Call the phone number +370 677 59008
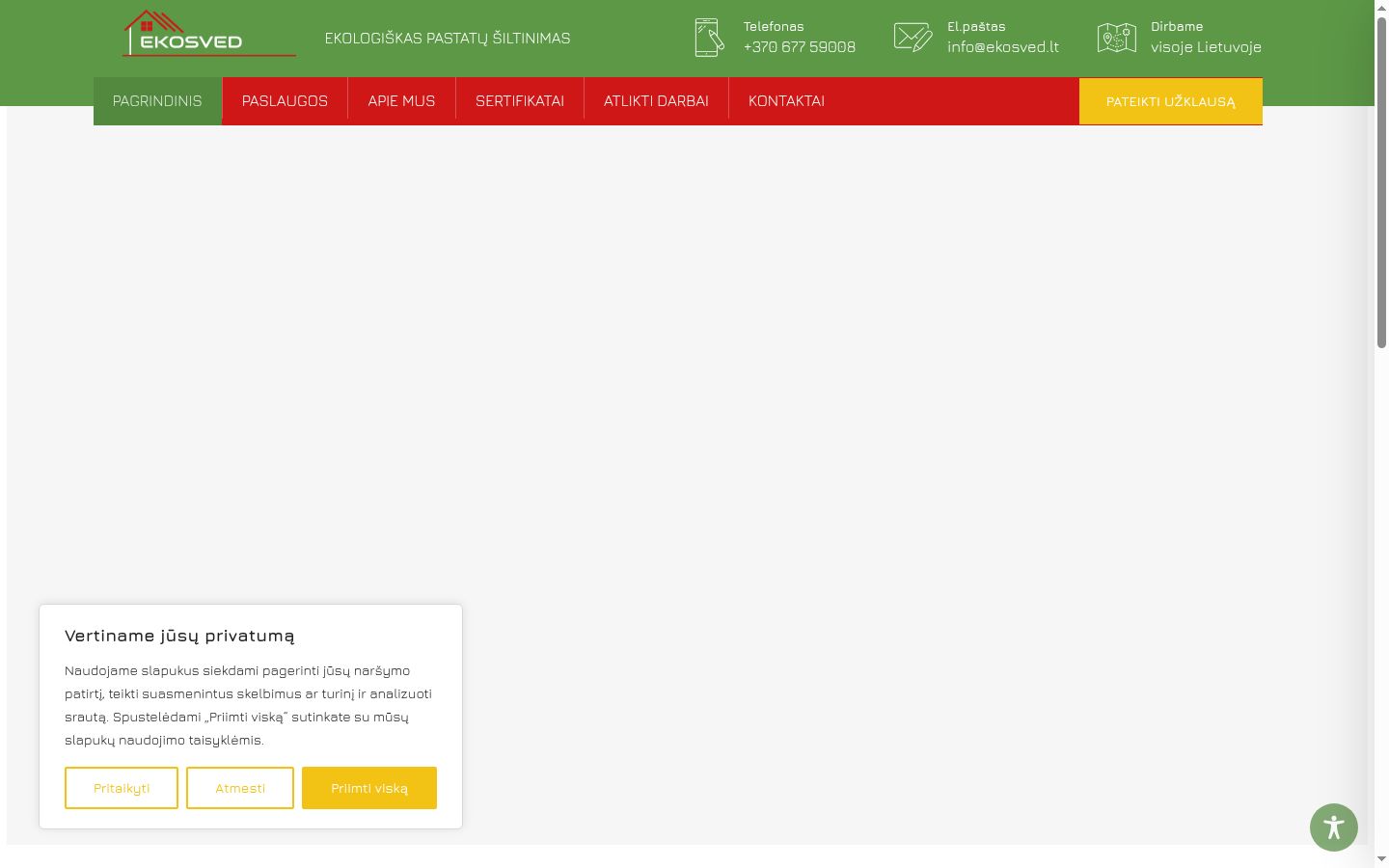The width and height of the screenshot is (1389, 868). pos(799,47)
